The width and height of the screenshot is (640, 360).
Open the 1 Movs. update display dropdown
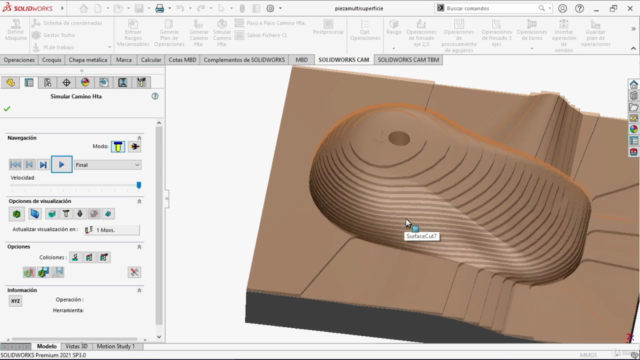[x=112, y=230]
